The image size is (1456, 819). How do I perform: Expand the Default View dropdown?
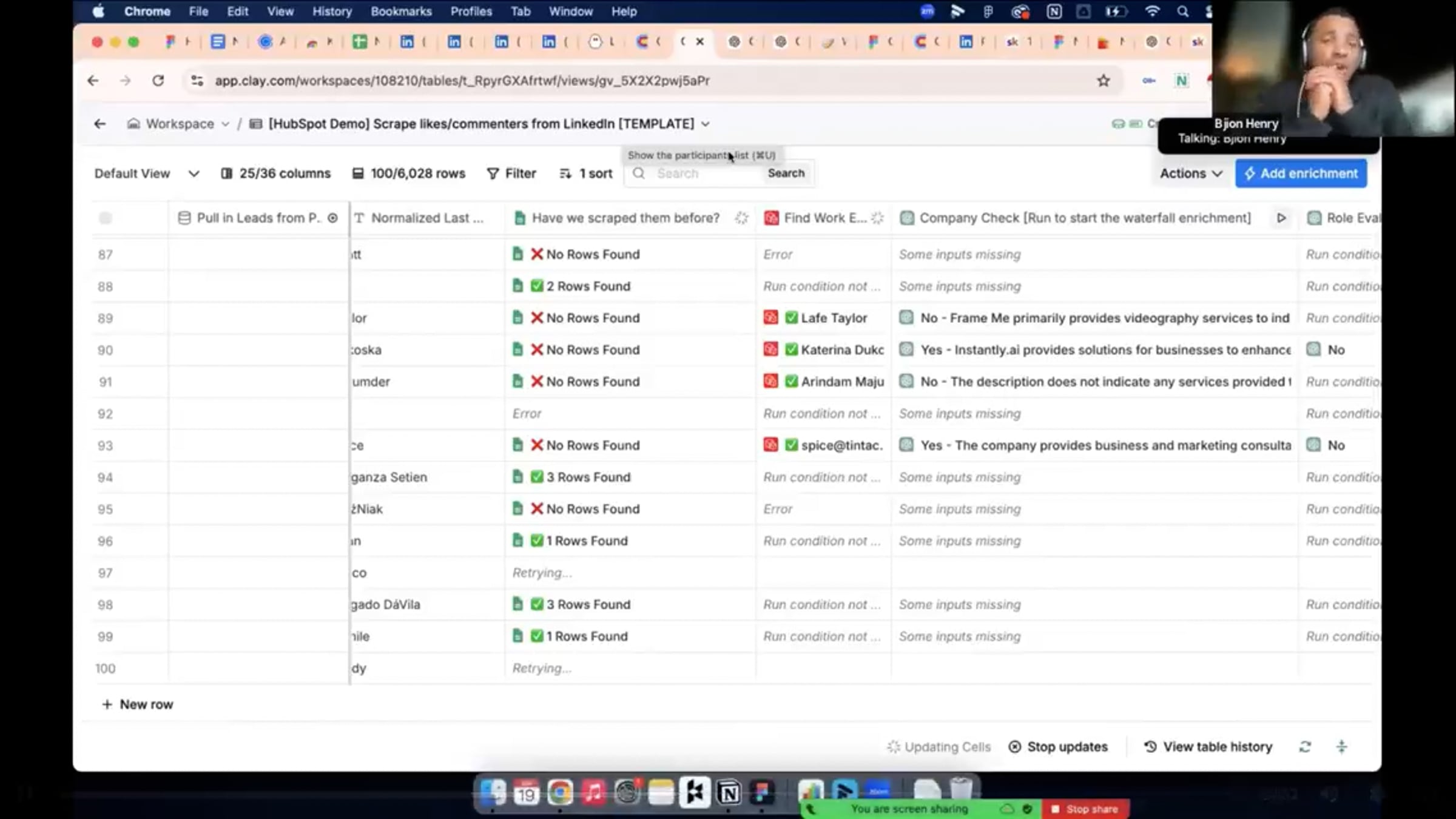(146, 174)
